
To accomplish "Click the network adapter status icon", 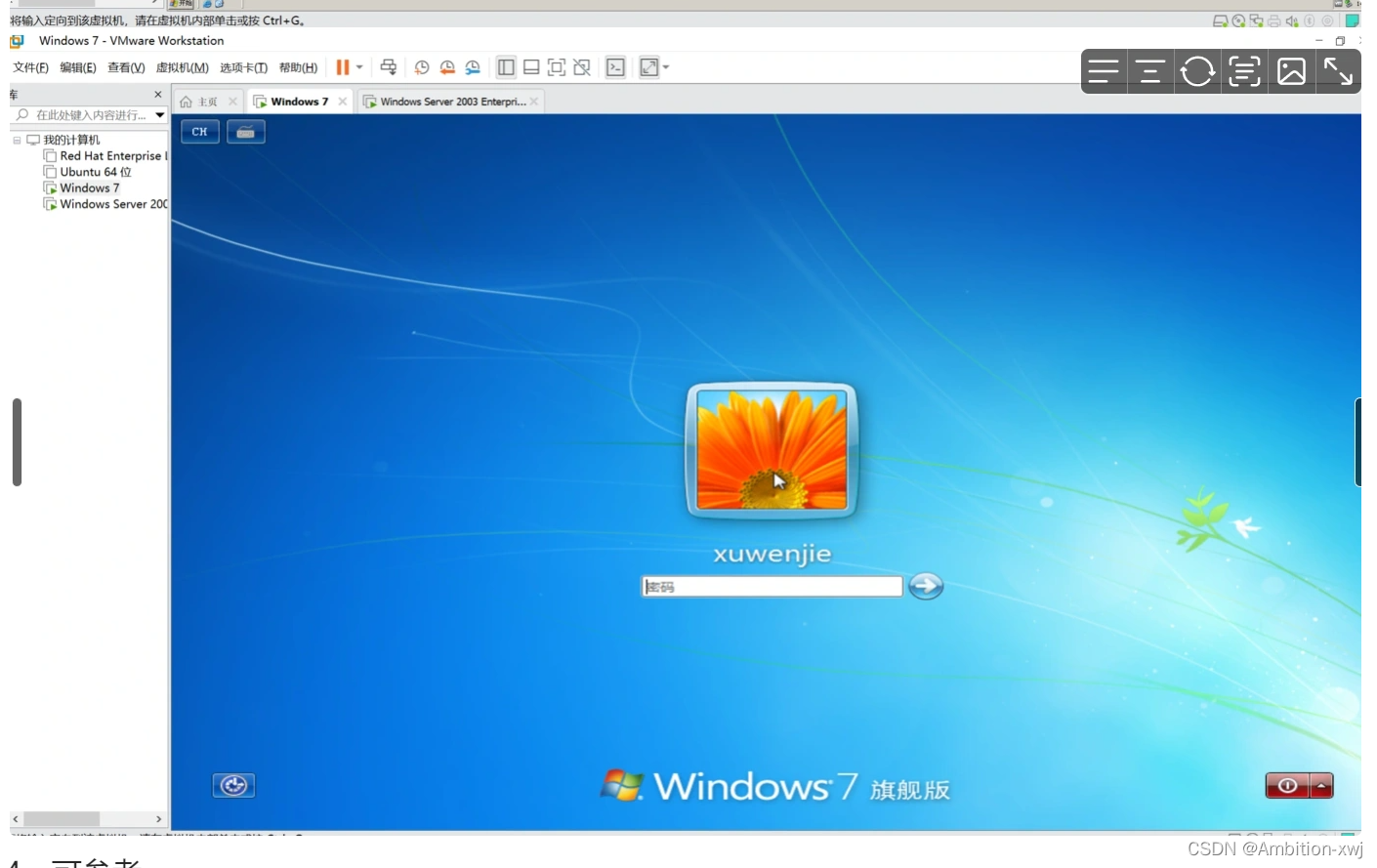I will click(x=1256, y=21).
